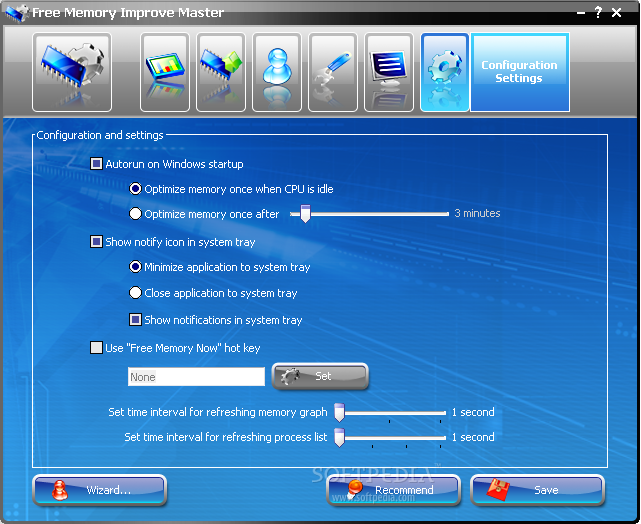The width and height of the screenshot is (641, 524).
Task: Click the optimize-after minutes slider thumb
Action: pos(305,214)
